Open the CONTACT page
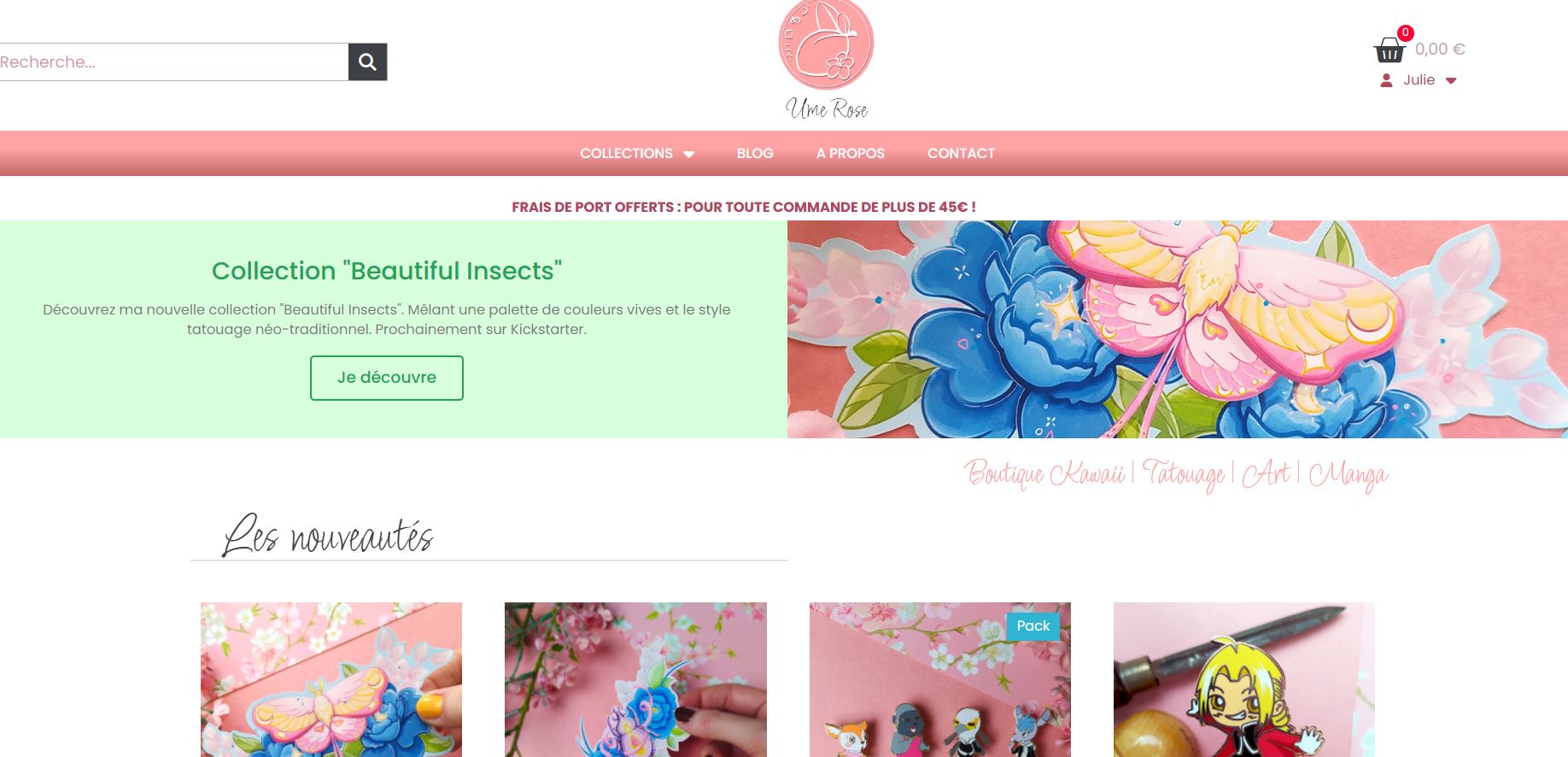Screen dimensions: 1568x757 [961, 153]
